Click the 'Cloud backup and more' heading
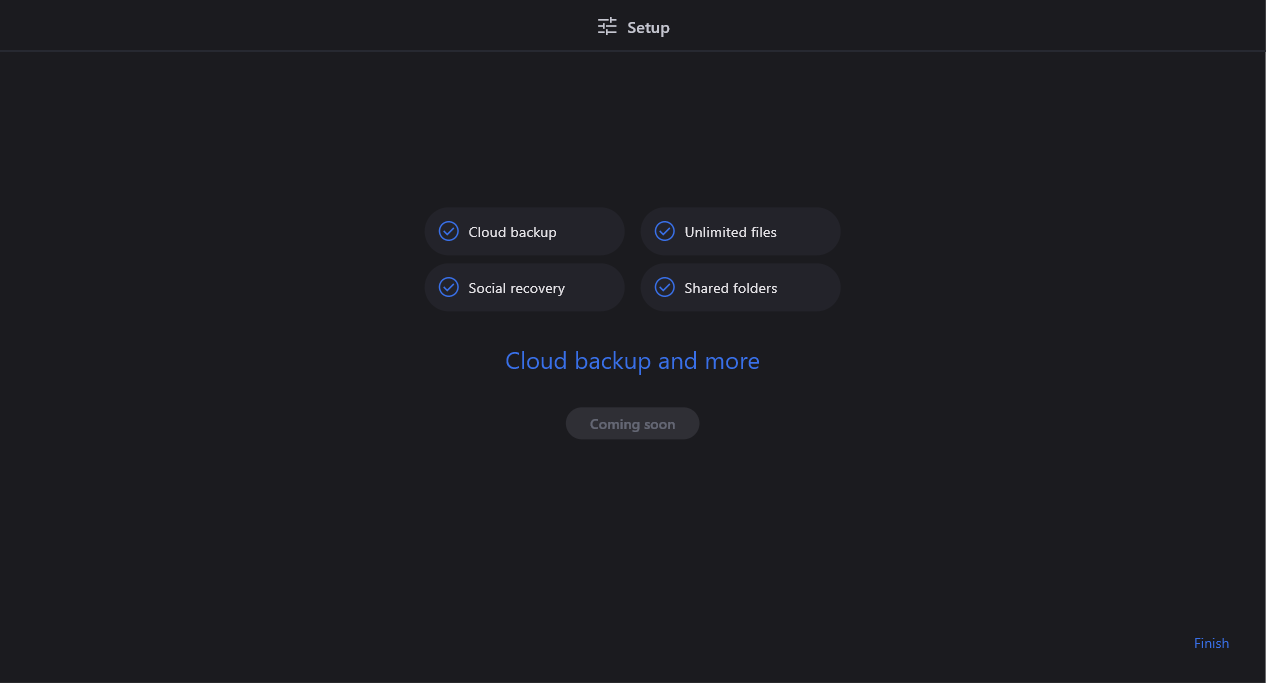Image resolution: width=1266 pixels, height=683 pixels. pyautogui.click(x=632, y=361)
